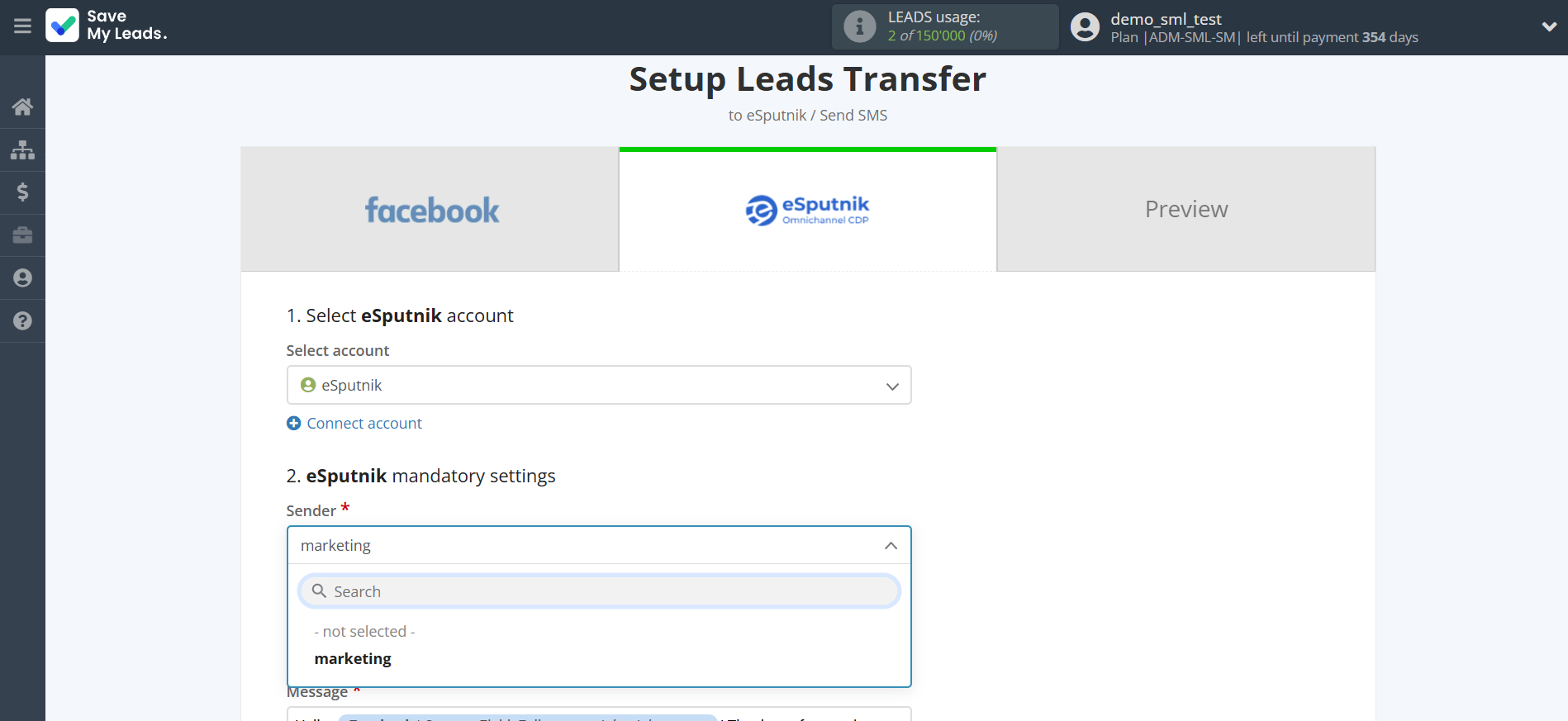1568x721 pixels.
Task: Click the Connect account link
Action: [363, 424]
